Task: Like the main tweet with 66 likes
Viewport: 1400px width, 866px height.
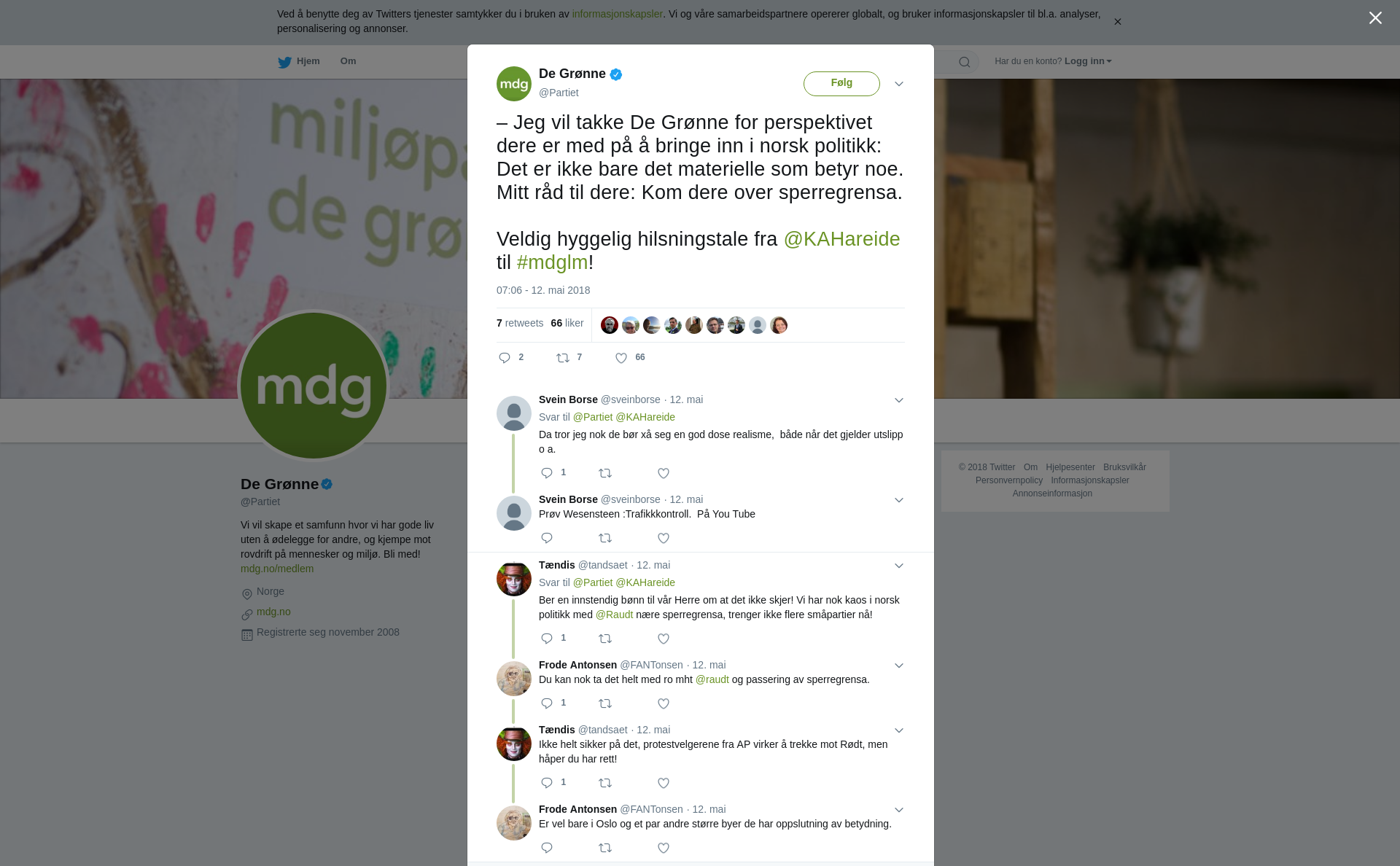Action: coord(621,358)
